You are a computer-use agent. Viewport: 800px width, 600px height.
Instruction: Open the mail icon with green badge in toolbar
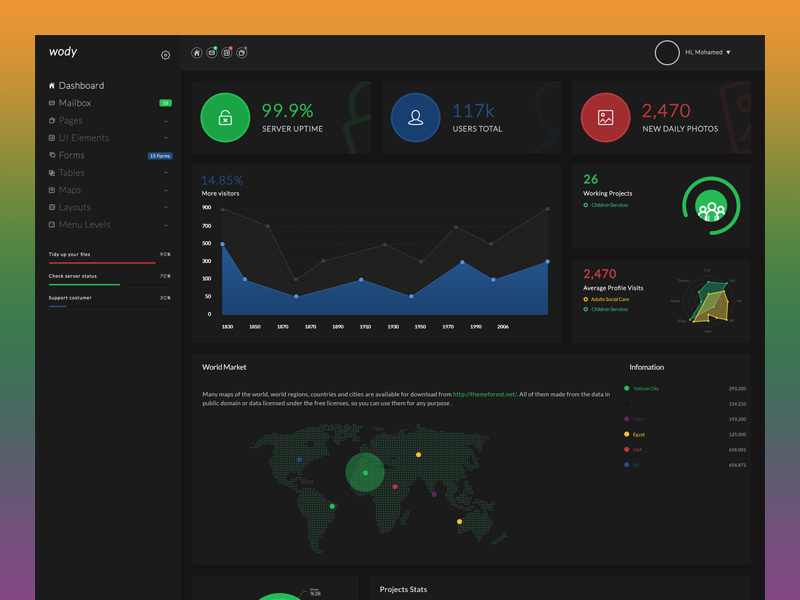[x=212, y=53]
